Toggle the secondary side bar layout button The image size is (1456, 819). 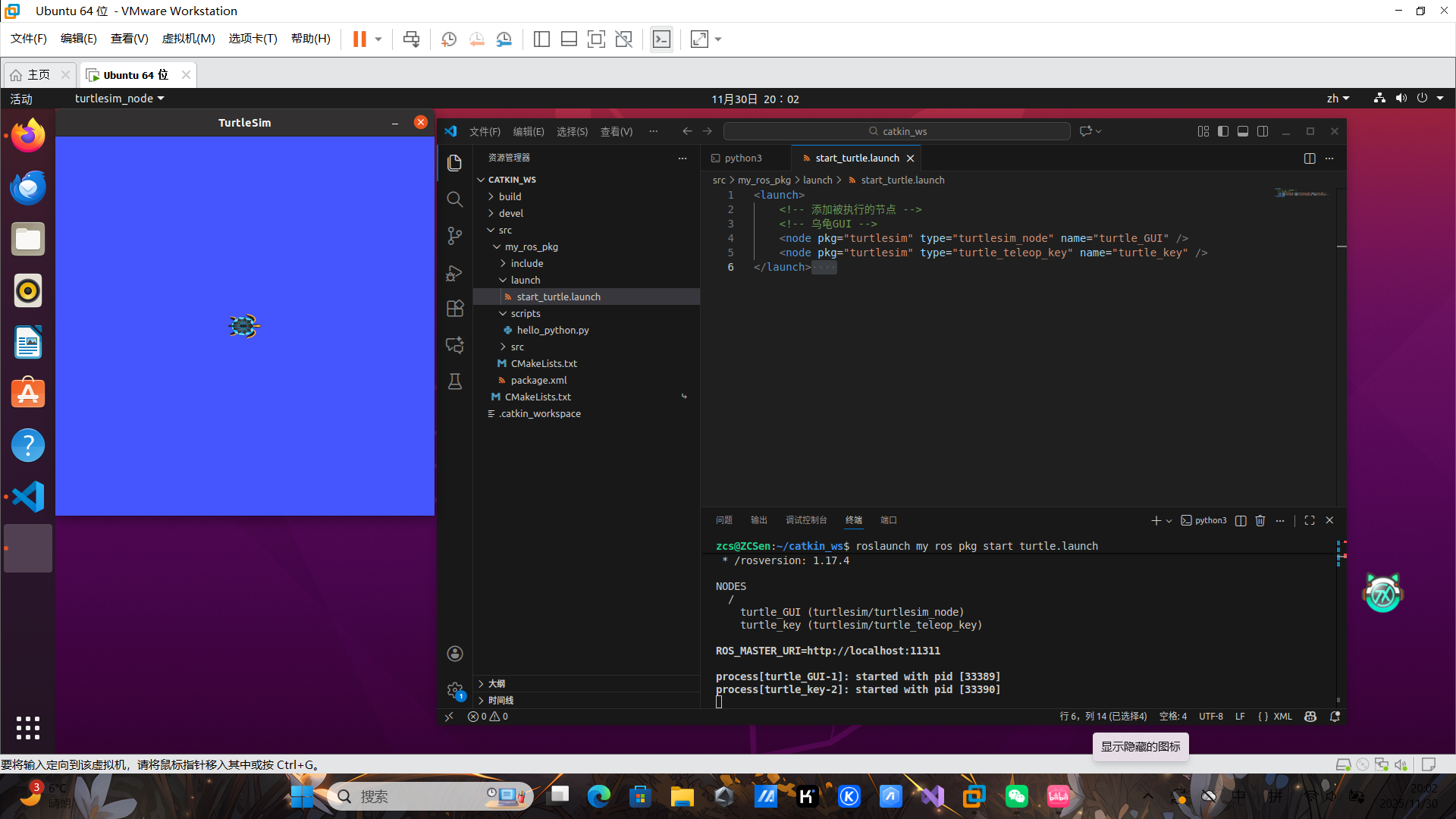click(1263, 131)
